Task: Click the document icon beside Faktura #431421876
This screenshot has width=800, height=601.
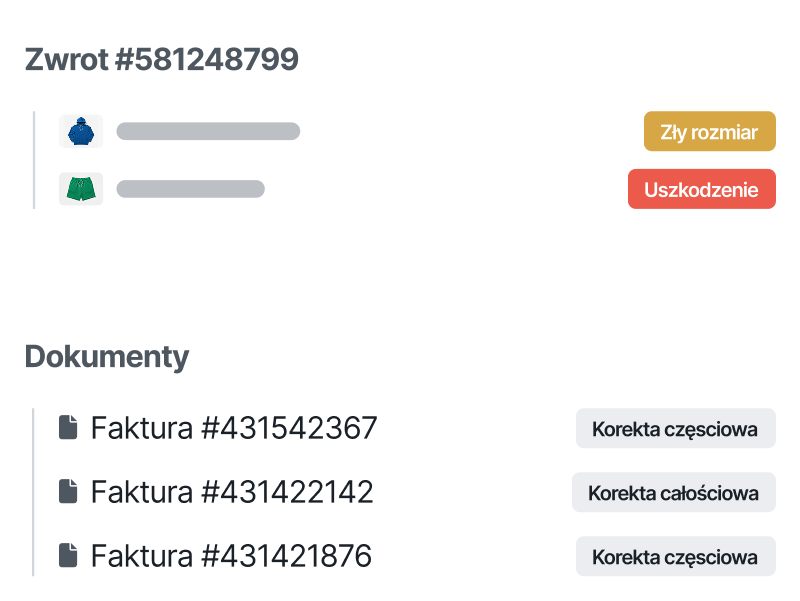Action: [68, 556]
